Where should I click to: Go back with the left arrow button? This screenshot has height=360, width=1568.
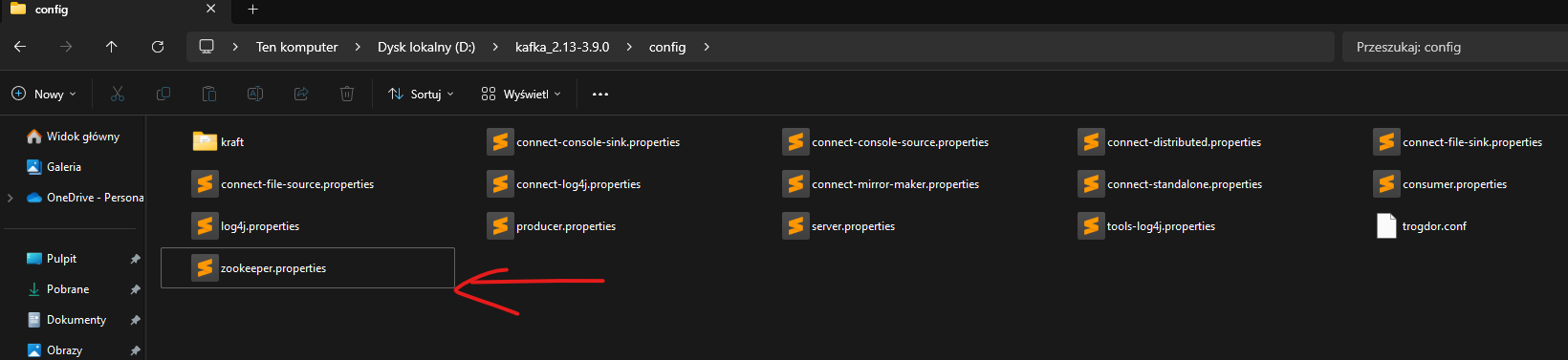click(x=20, y=47)
